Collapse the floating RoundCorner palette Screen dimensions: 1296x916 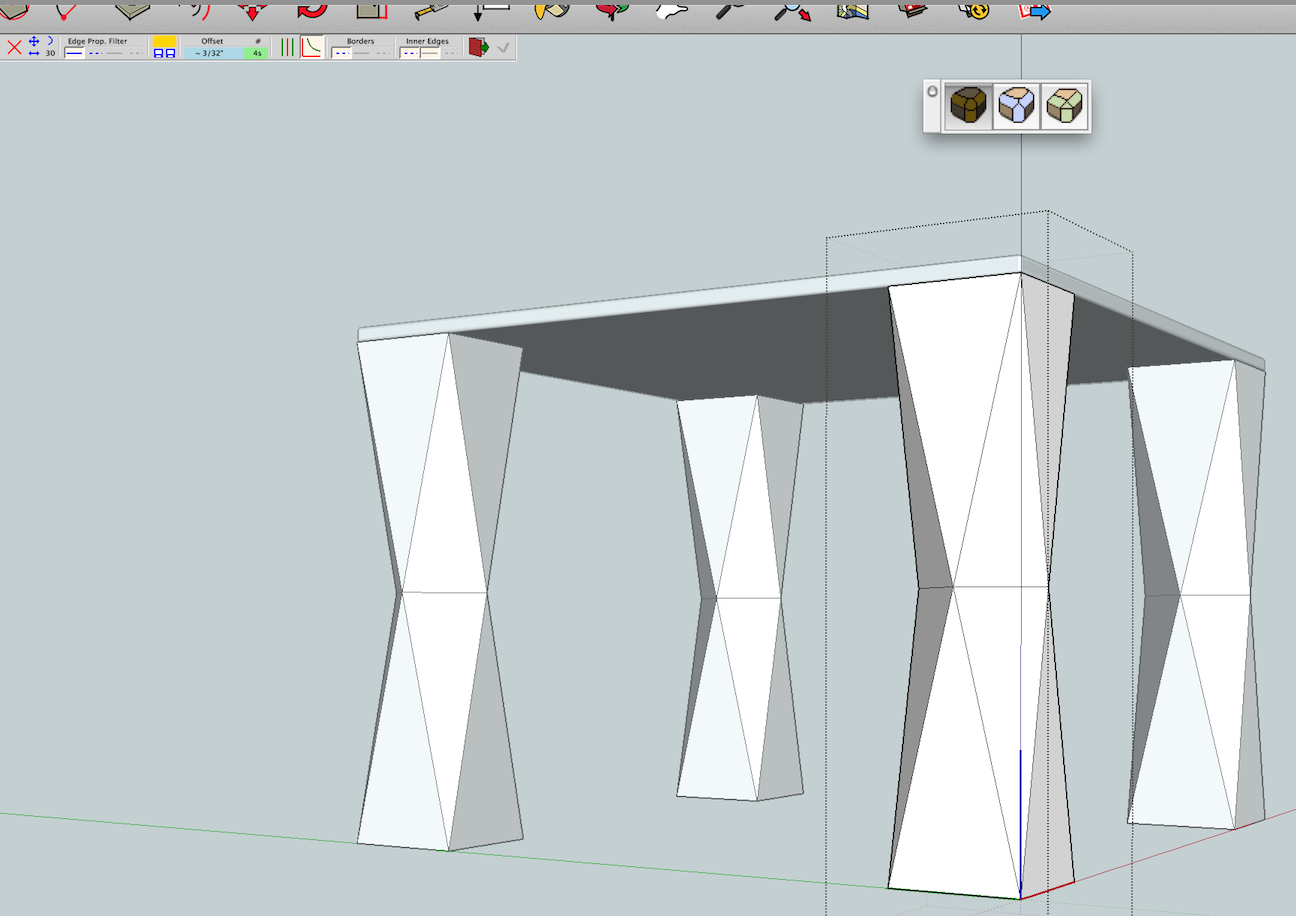pos(932,92)
